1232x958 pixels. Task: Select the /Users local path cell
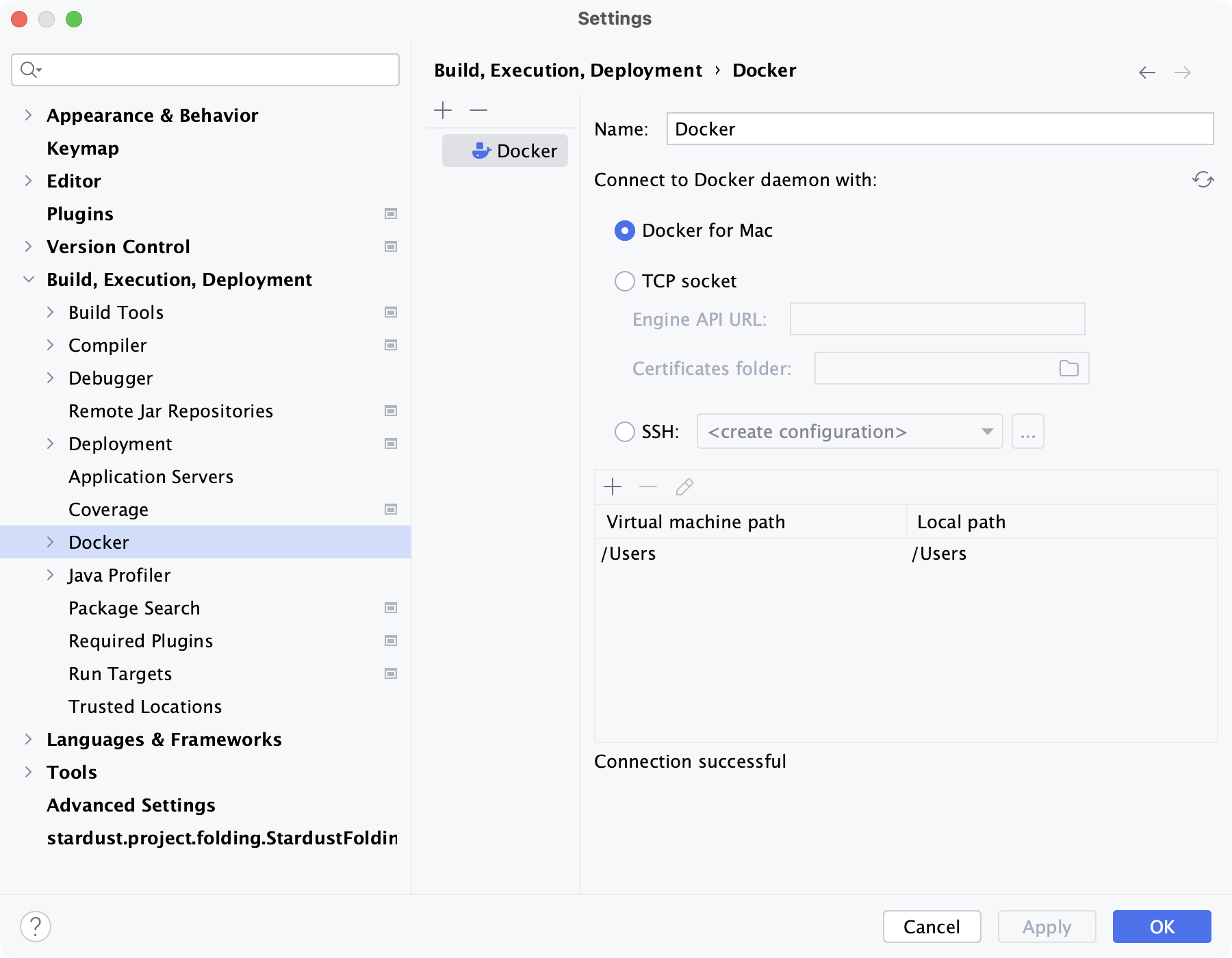tap(1062, 554)
